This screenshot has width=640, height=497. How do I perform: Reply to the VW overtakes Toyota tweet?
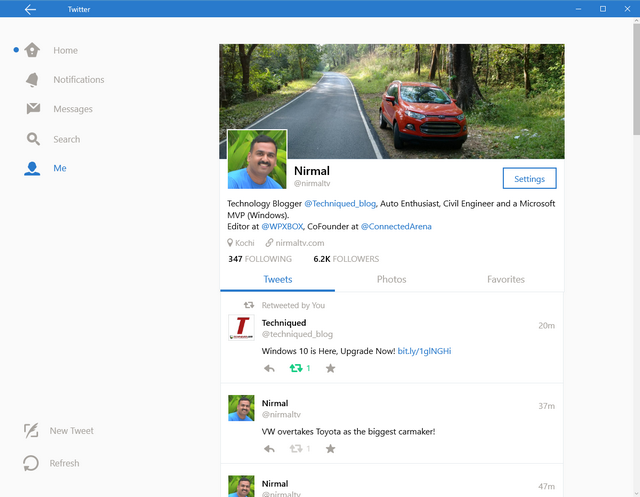[x=269, y=449]
